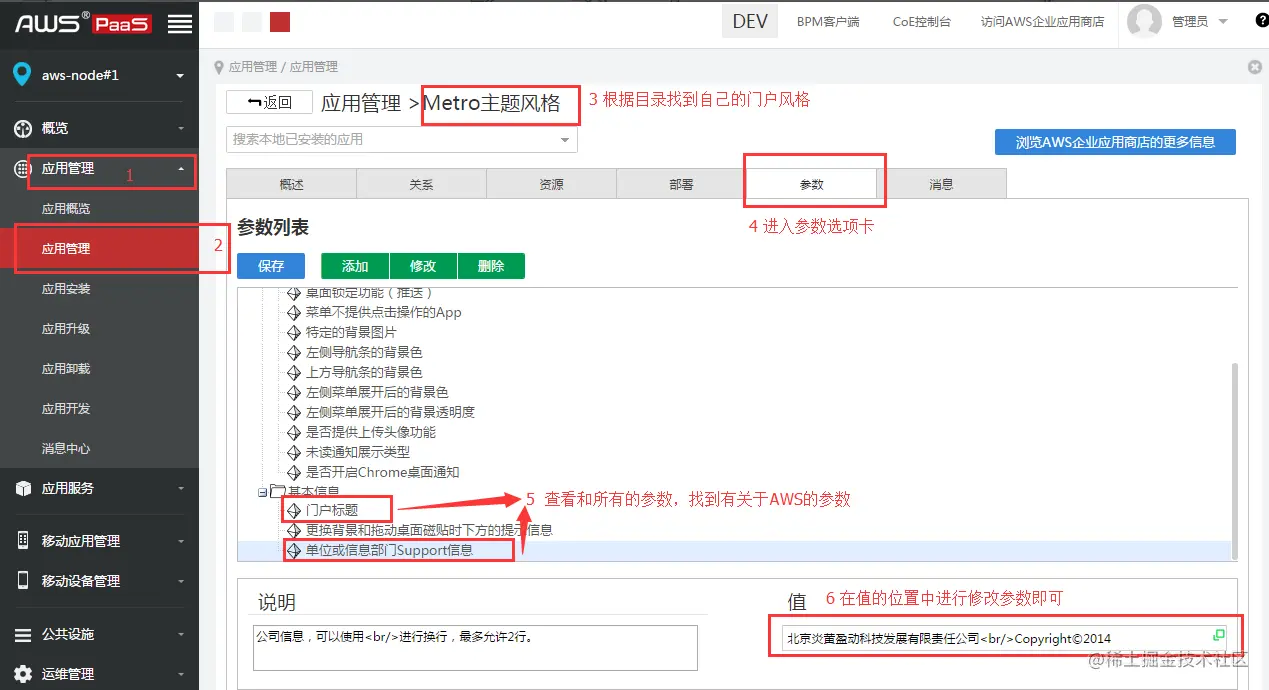Click diamond icon of 菜单不提供点击操作的App
Image resolution: width=1269 pixels, height=690 pixels.
click(294, 312)
